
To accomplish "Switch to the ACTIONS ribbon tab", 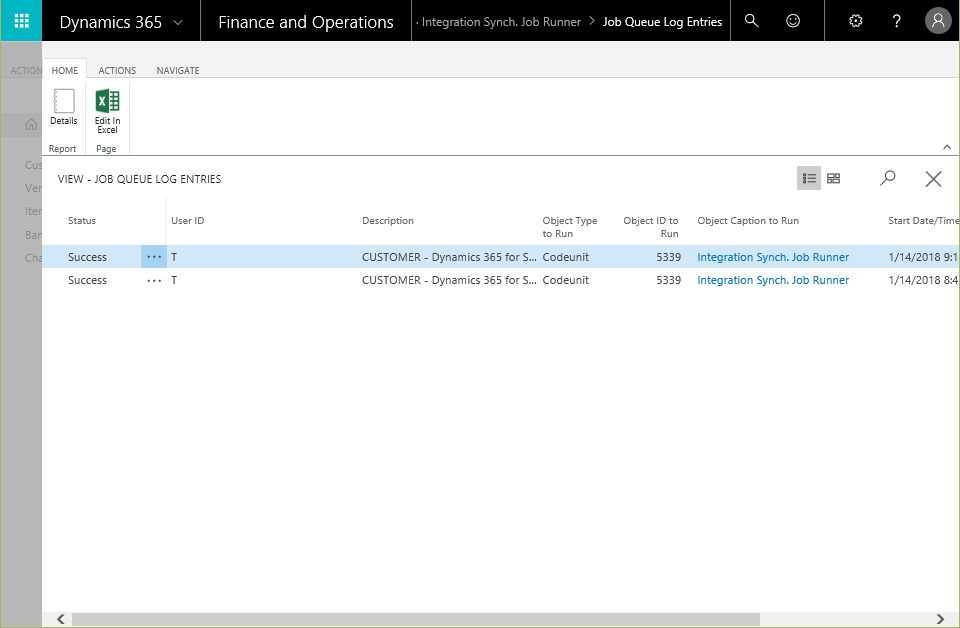I will coord(117,70).
